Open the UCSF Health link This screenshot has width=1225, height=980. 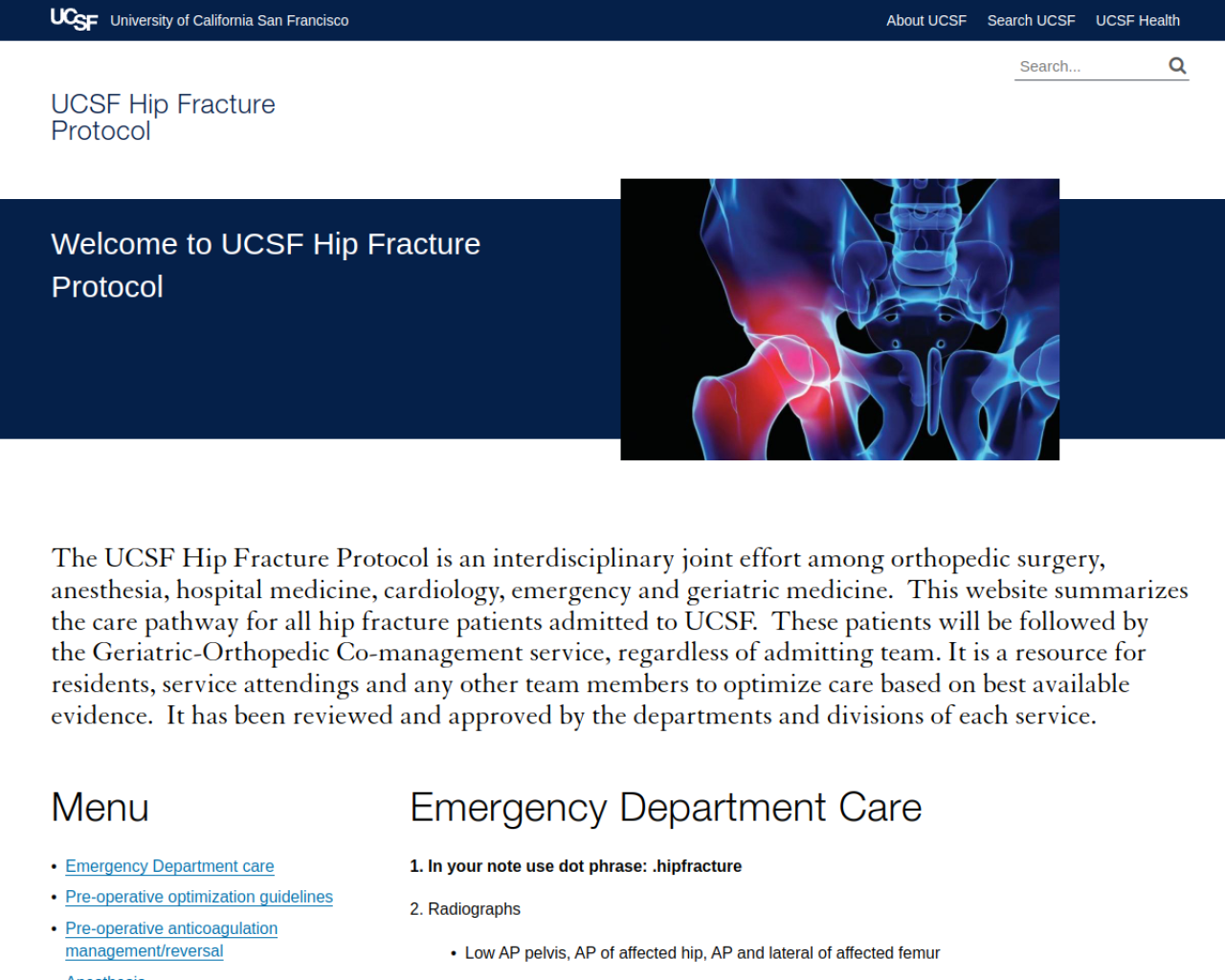1137,20
